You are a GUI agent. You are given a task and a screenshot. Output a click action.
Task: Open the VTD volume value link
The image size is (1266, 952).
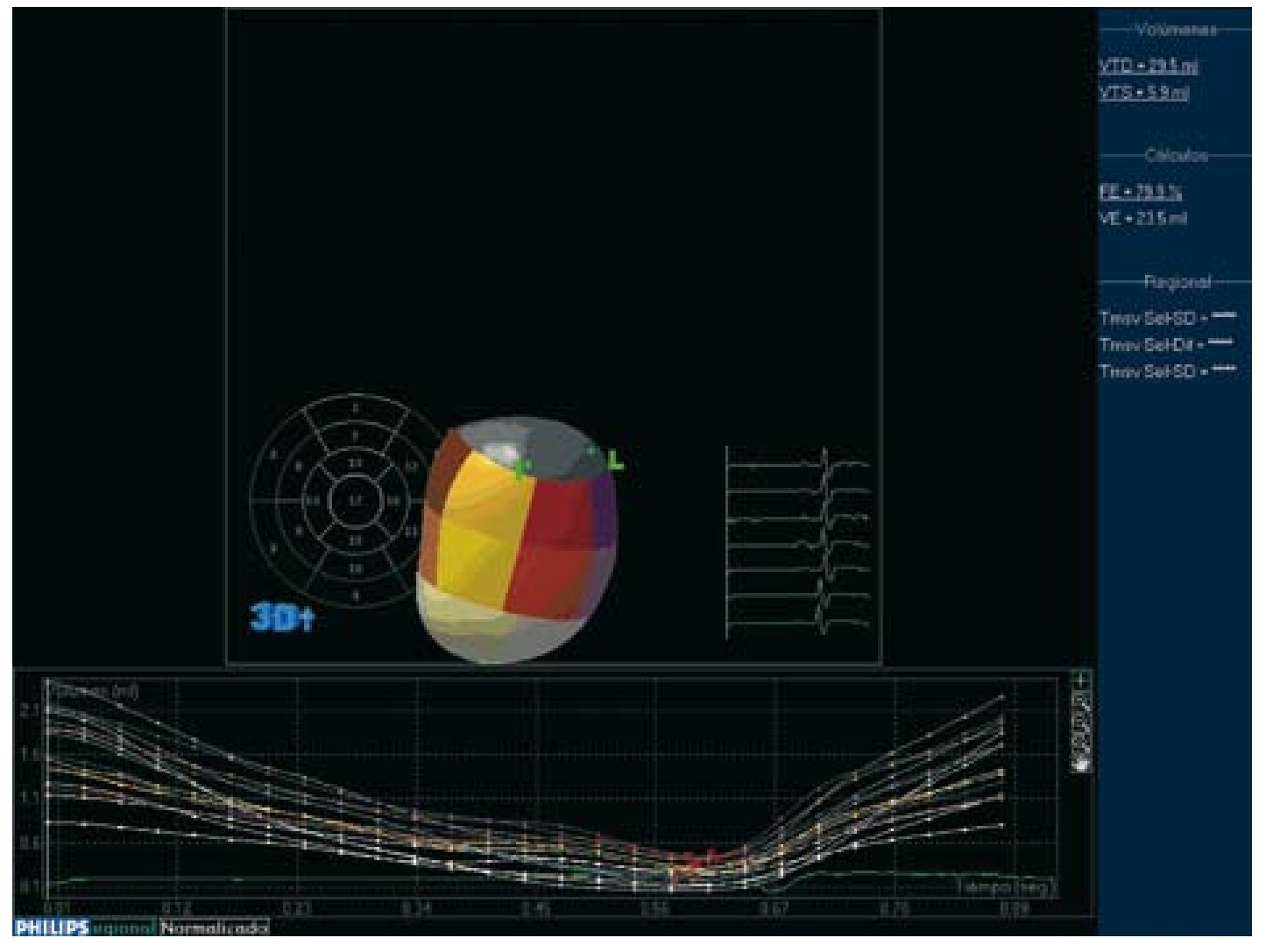[x=1148, y=67]
